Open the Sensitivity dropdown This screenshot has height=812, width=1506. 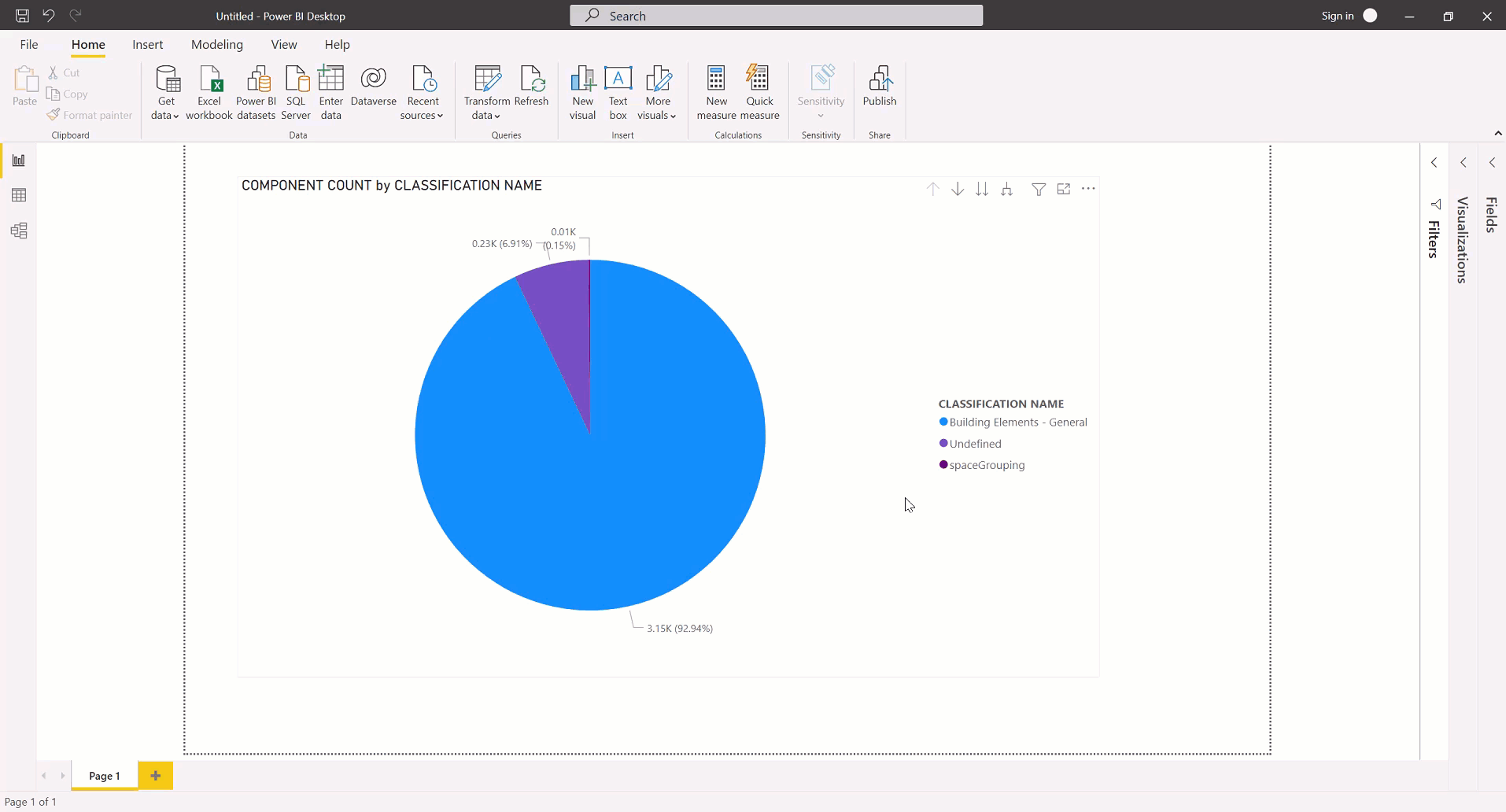click(821, 93)
